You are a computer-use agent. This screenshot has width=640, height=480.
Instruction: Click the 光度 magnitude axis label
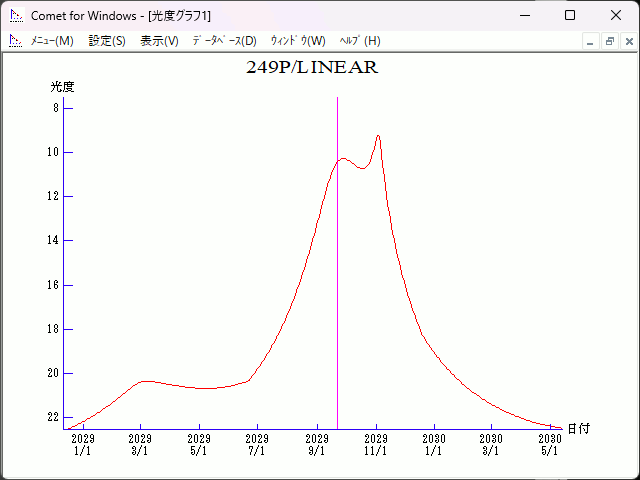(63, 87)
